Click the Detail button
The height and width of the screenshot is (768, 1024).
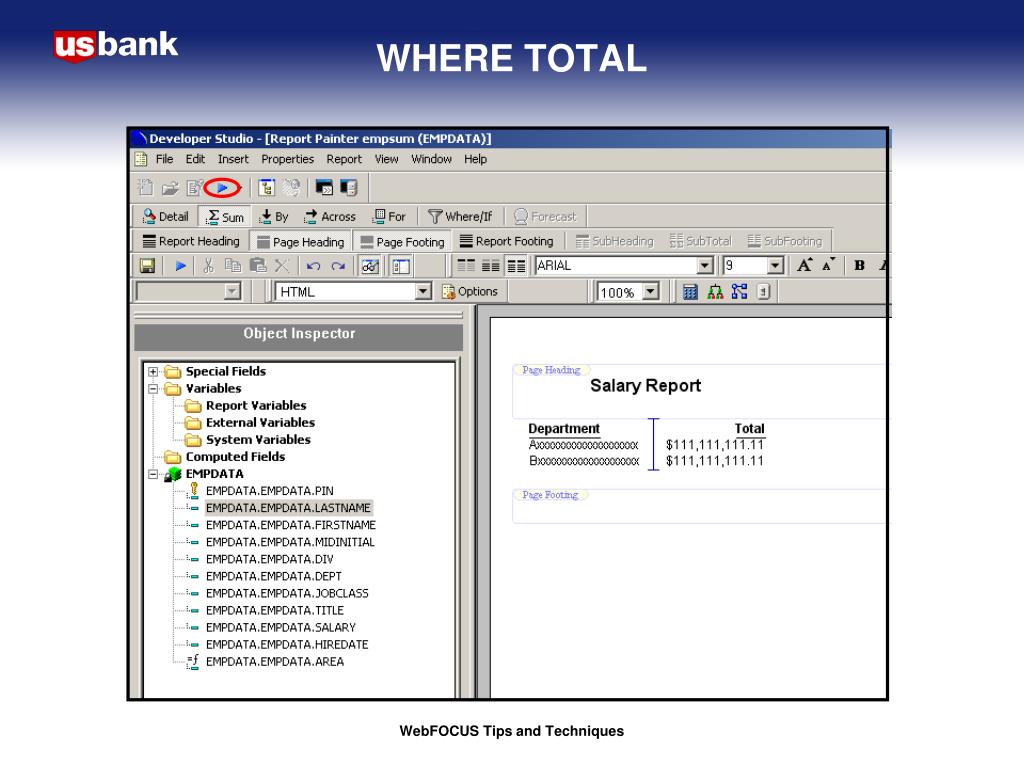[x=165, y=216]
